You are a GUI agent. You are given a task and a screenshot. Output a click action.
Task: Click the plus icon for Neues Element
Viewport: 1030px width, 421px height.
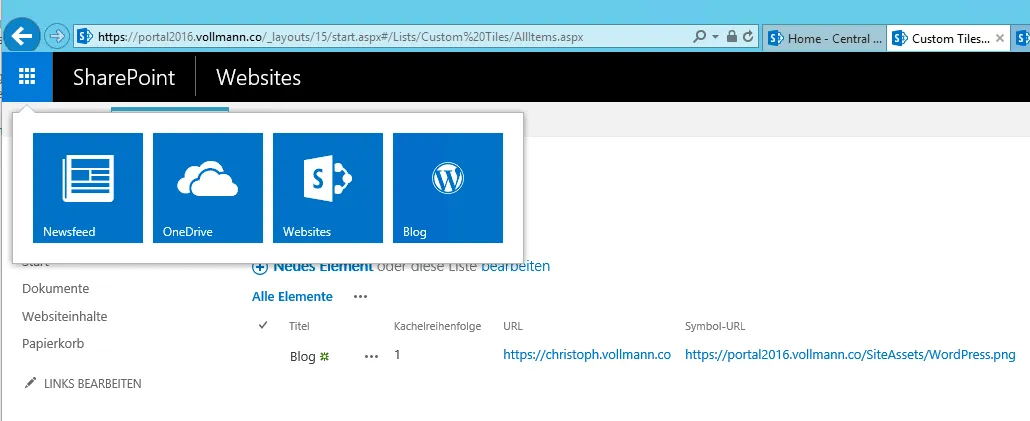click(260, 267)
